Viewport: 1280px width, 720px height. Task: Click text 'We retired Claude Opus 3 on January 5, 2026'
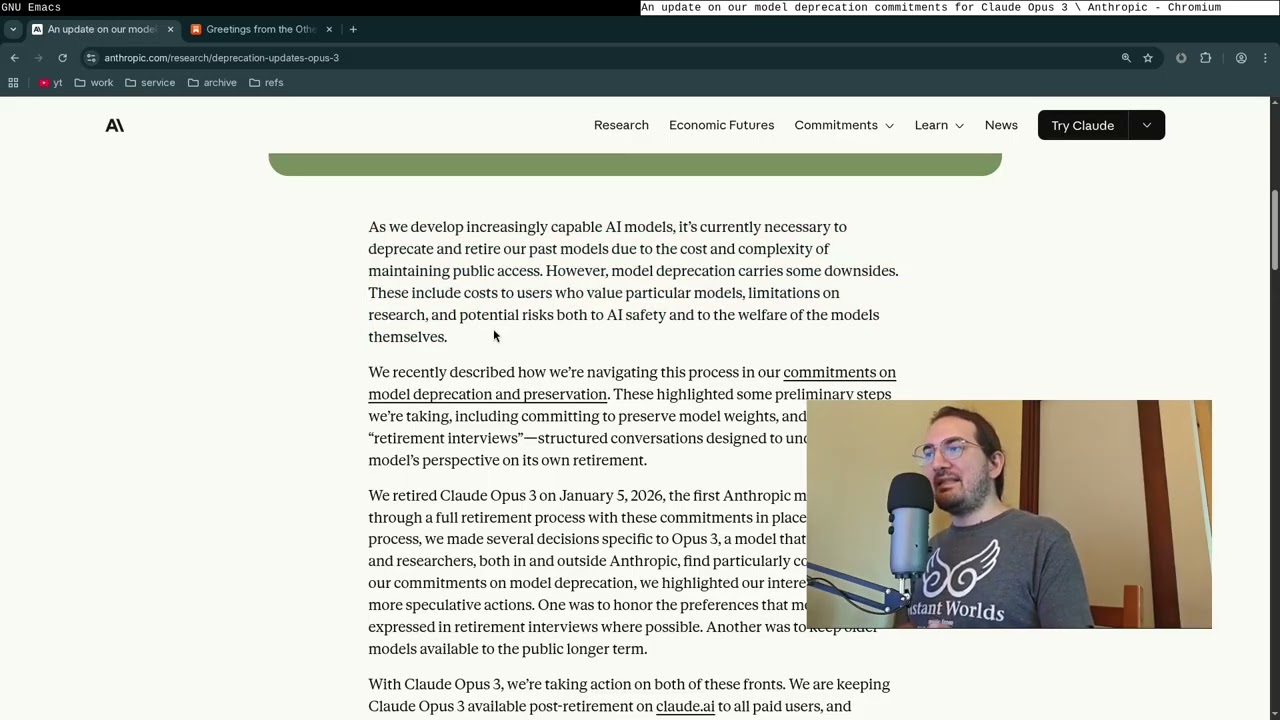tap(516, 496)
